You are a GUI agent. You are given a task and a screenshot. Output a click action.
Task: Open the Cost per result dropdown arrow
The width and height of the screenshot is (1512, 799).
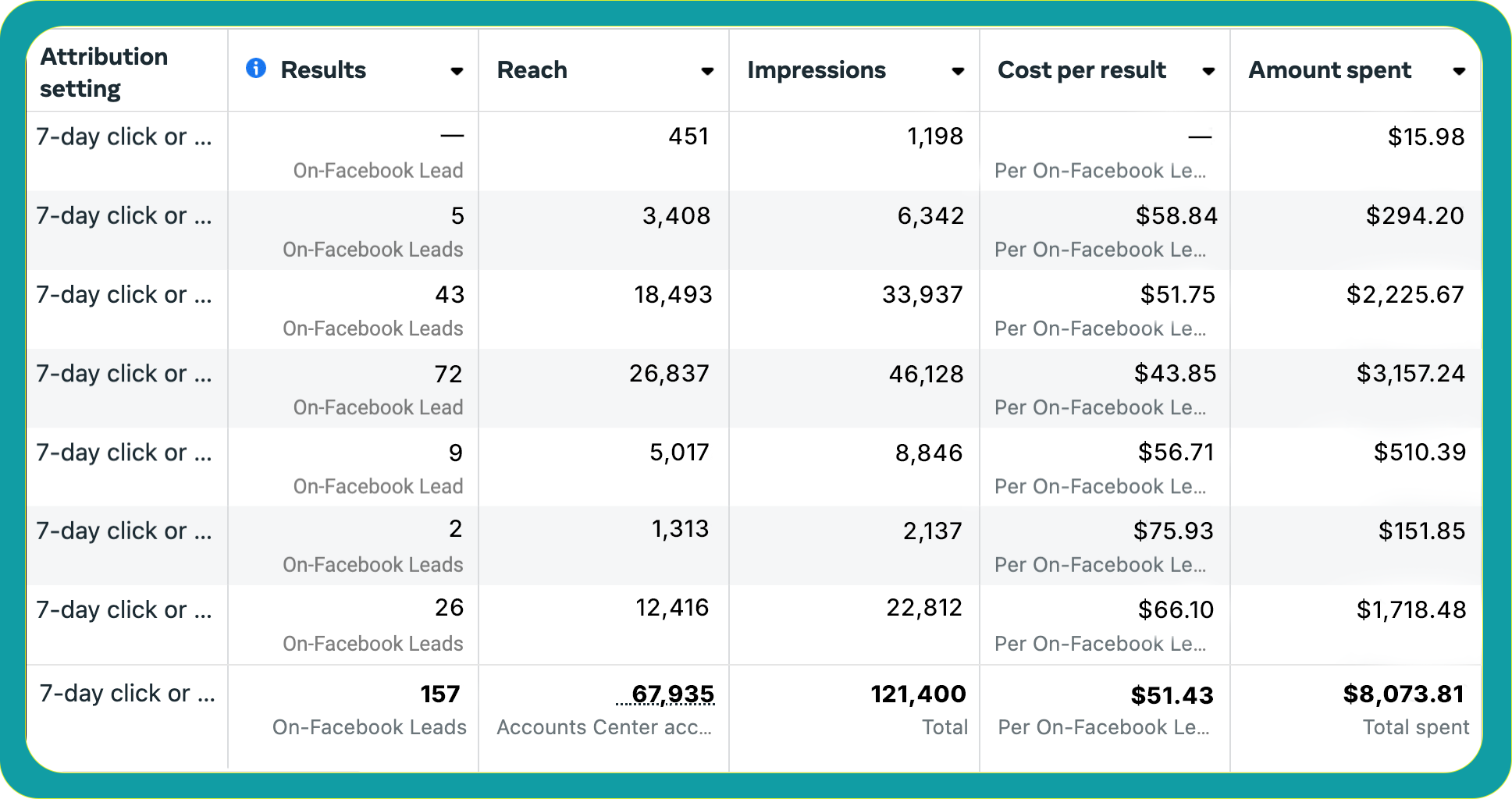coord(1208,71)
